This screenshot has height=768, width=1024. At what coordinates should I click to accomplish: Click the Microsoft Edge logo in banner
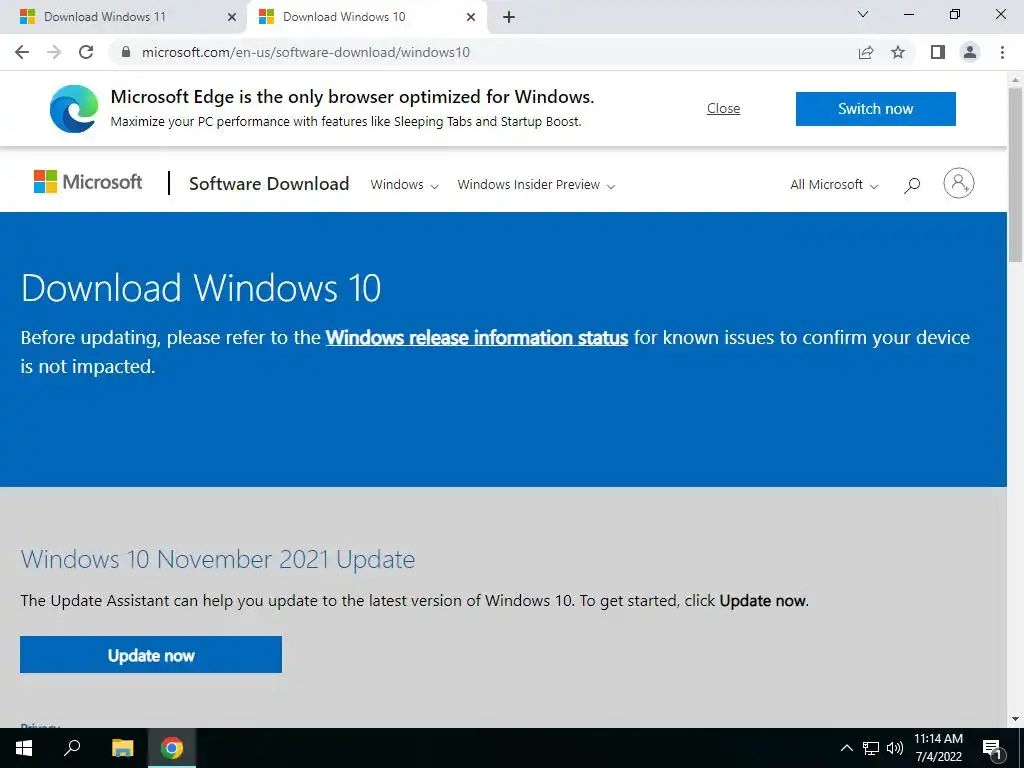point(74,108)
